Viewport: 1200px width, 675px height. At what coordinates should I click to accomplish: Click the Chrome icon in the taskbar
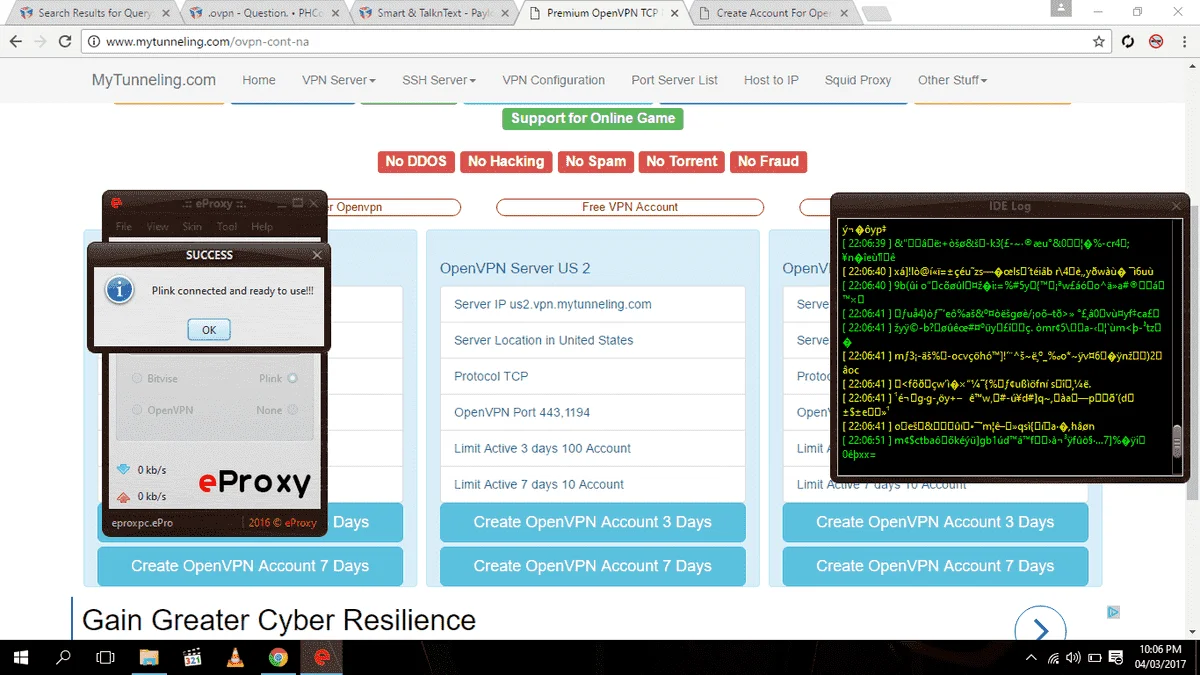(x=278, y=657)
